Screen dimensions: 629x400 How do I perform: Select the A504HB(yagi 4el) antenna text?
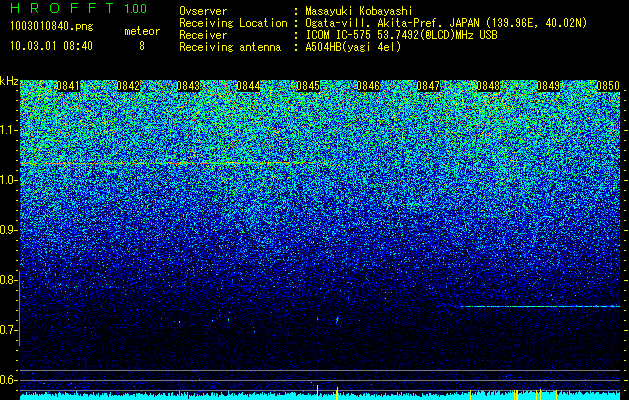point(353,47)
